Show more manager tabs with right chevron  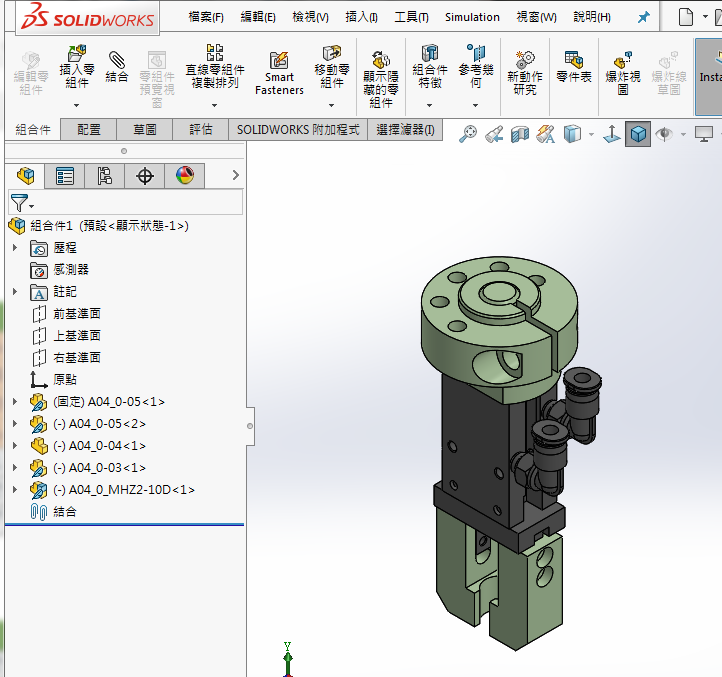pyautogui.click(x=236, y=175)
